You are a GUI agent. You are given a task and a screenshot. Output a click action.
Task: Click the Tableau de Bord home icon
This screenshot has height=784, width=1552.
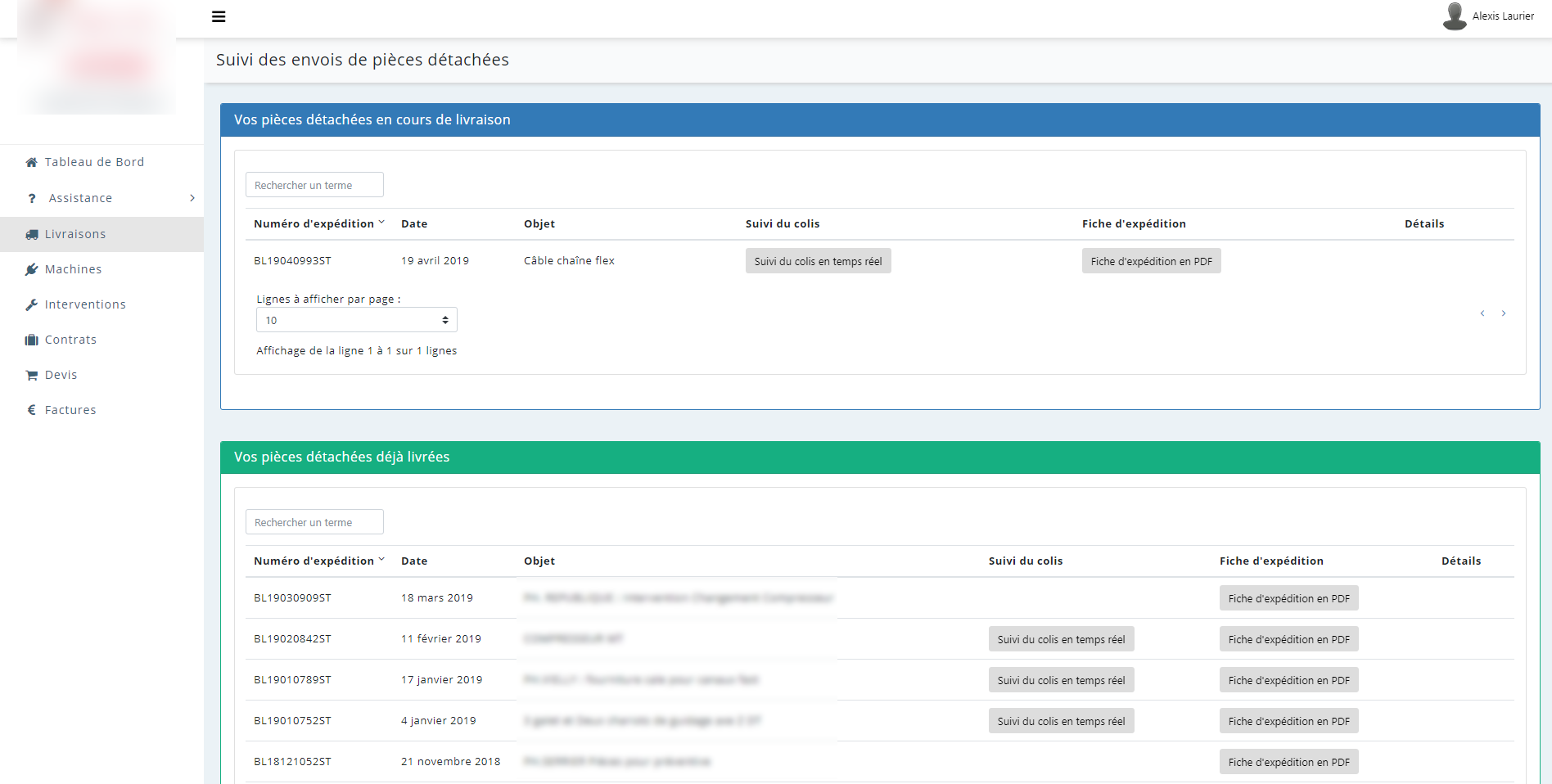[x=31, y=162]
